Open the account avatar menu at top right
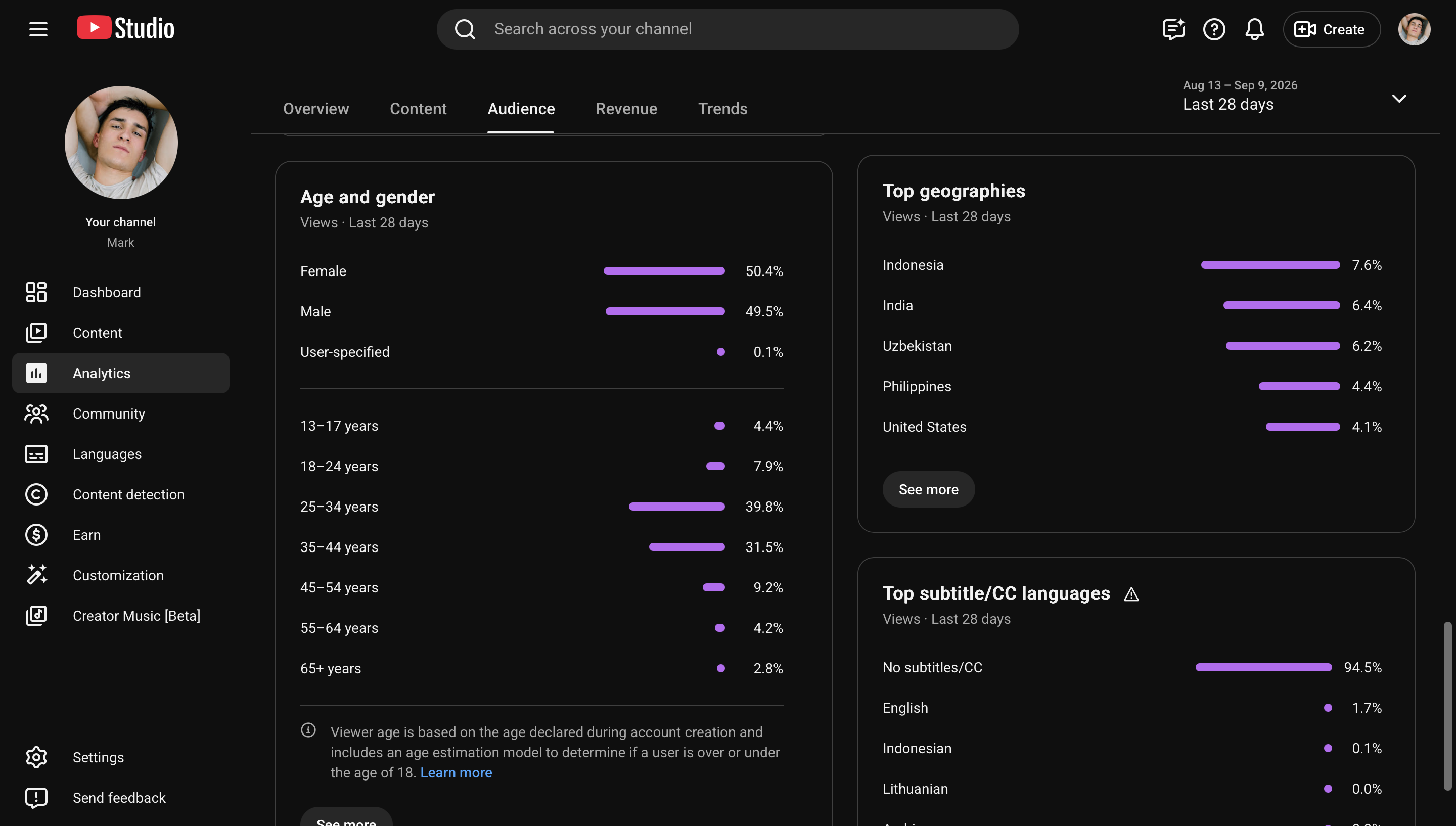Screen dimensions: 1456x826 tap(1414, 29)
